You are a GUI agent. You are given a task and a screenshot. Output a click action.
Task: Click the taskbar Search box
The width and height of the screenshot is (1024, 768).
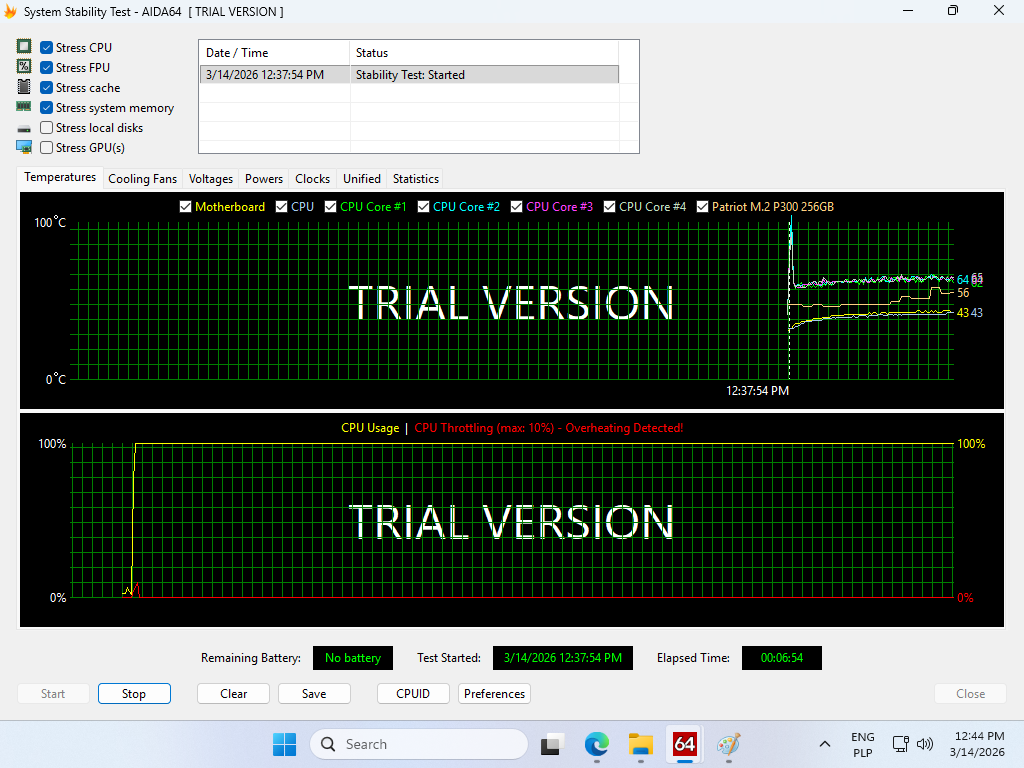pyautogui.click(x=419, y=744)
